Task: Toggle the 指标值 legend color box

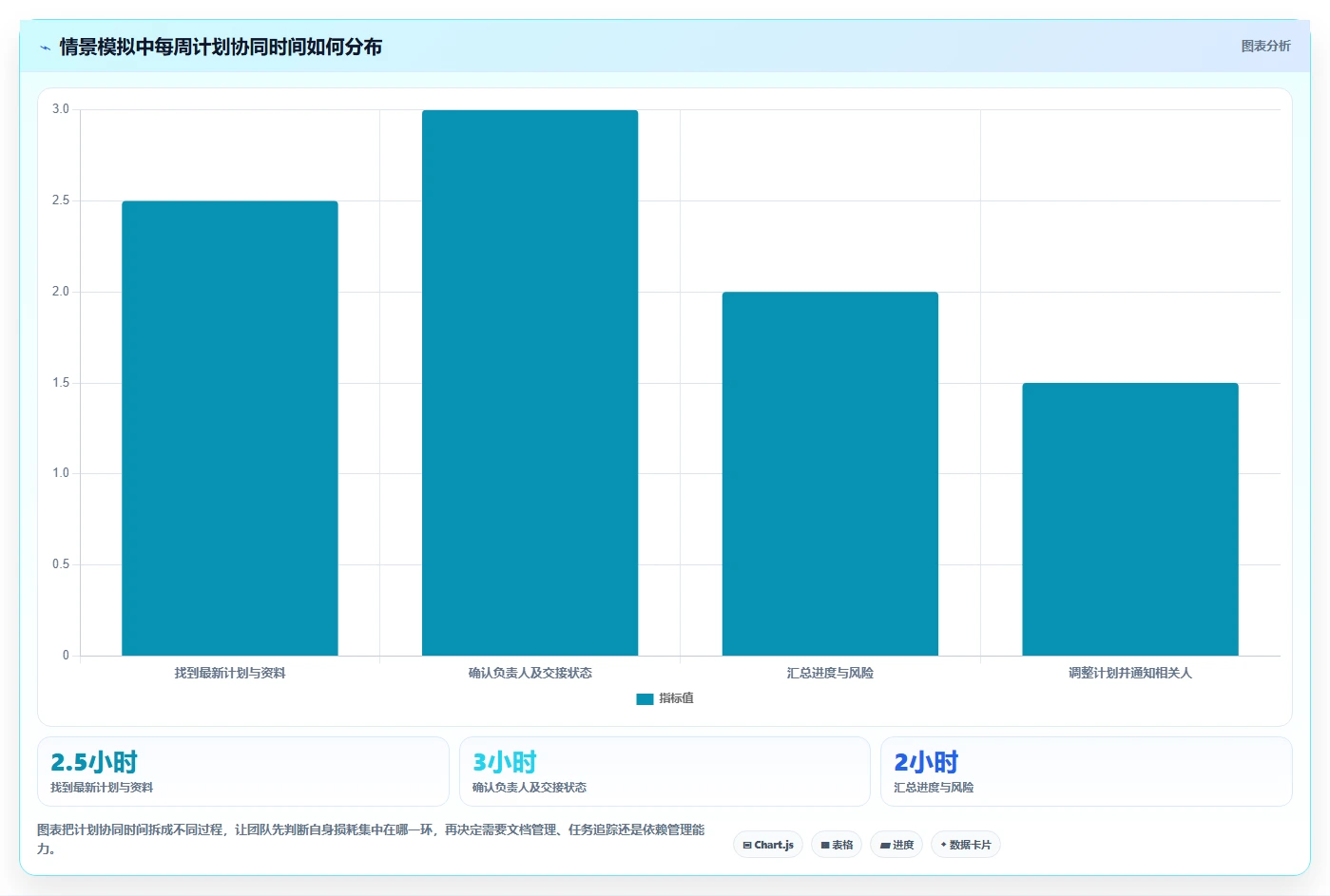Action: 645,698
